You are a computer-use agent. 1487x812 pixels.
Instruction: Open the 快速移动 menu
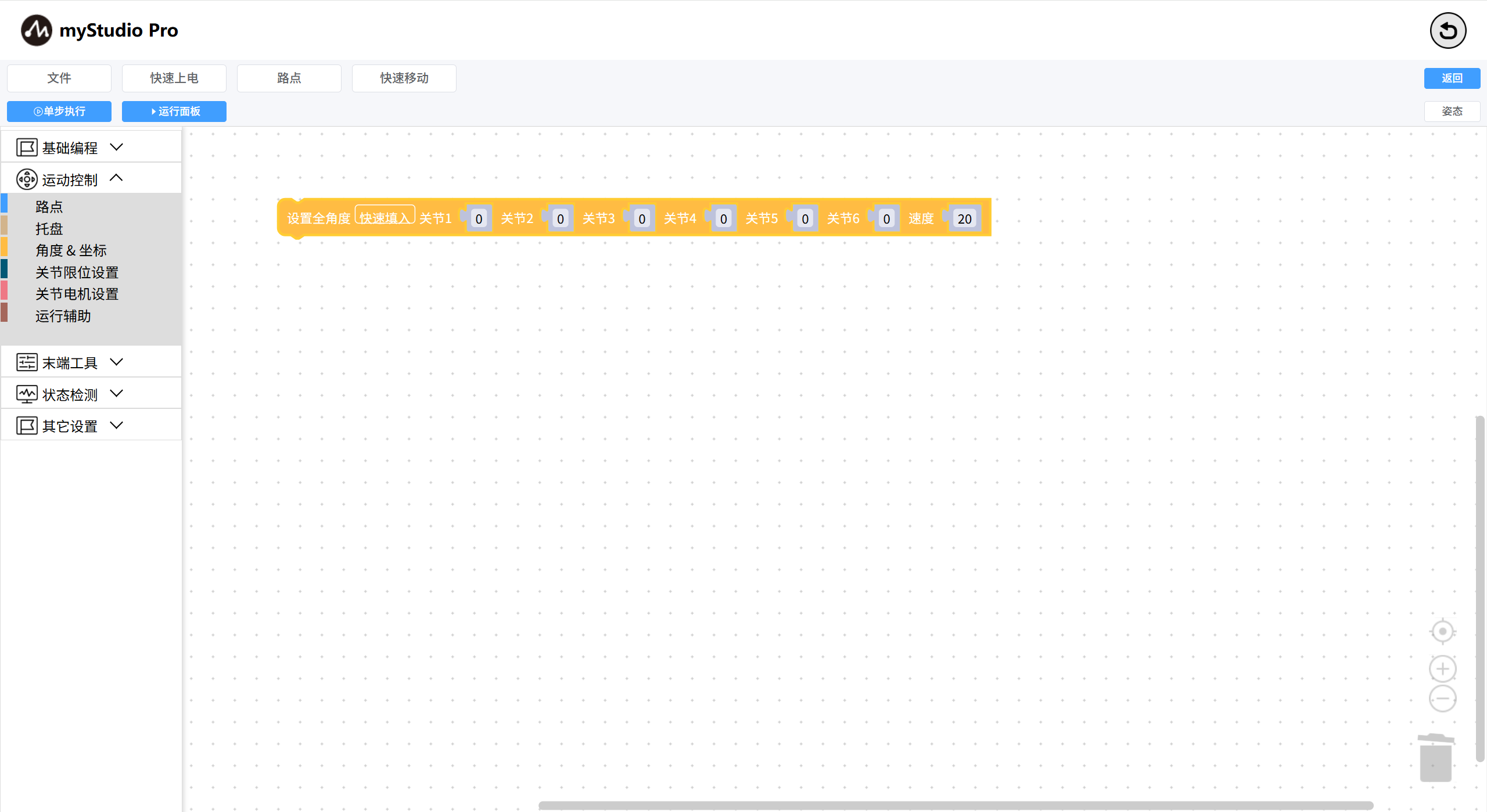pyautogui.click(x=404, y=78)
